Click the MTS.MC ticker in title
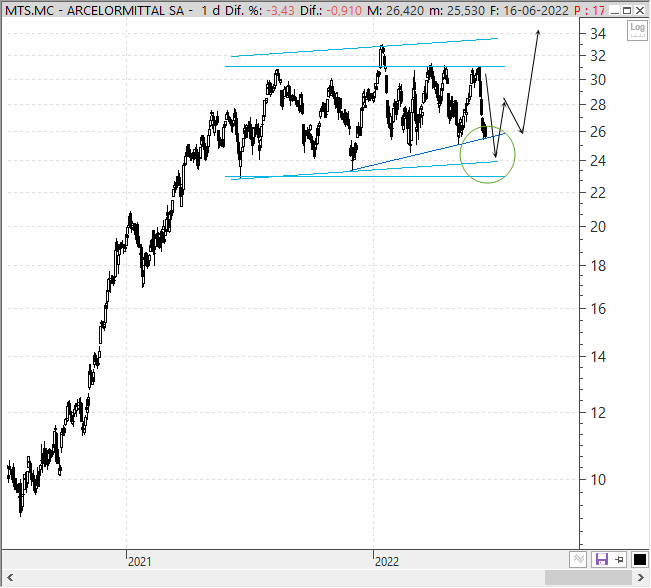The image size is (651, 588). click(29, 10)
